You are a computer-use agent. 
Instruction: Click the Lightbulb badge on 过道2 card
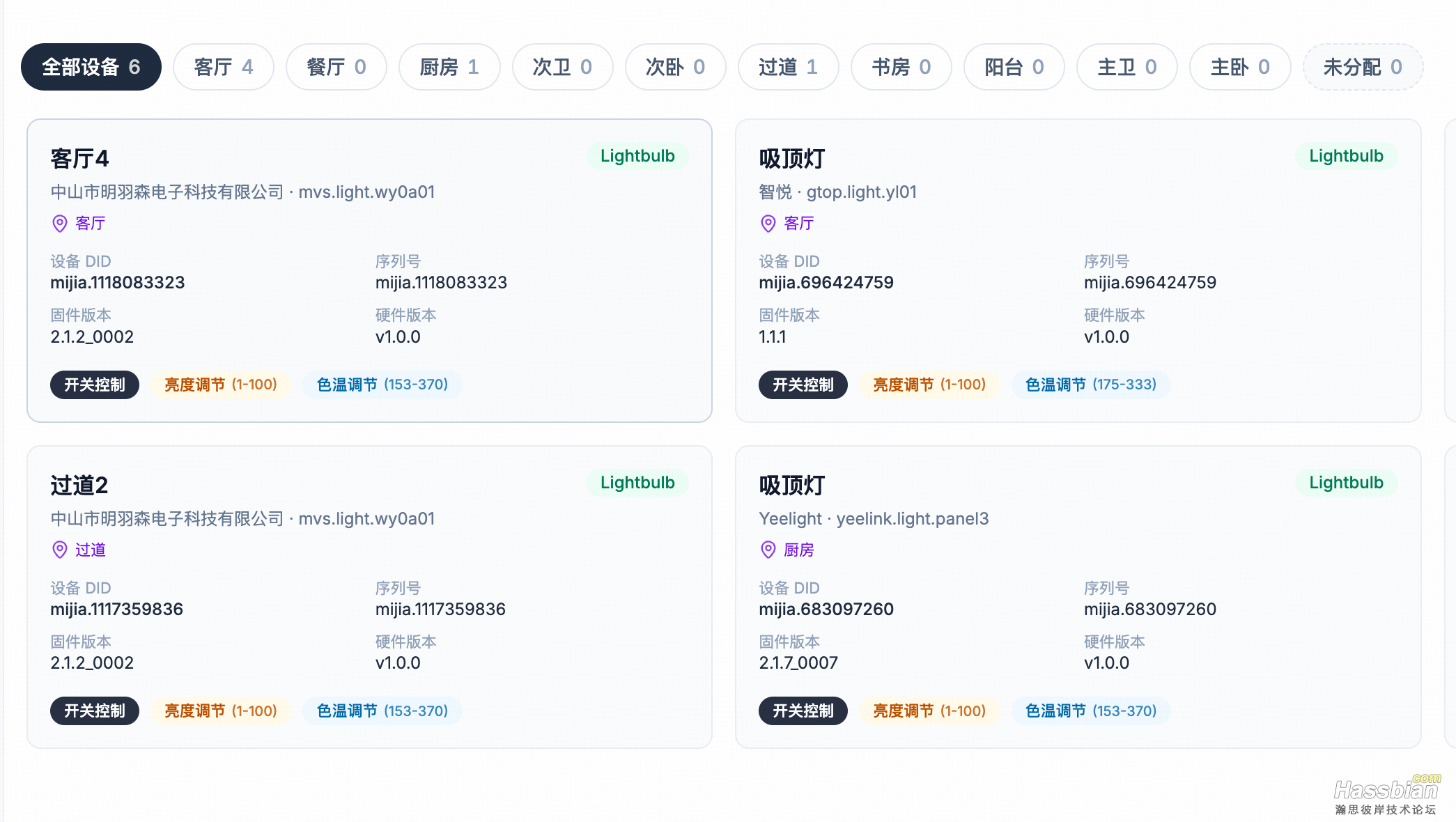637,483
